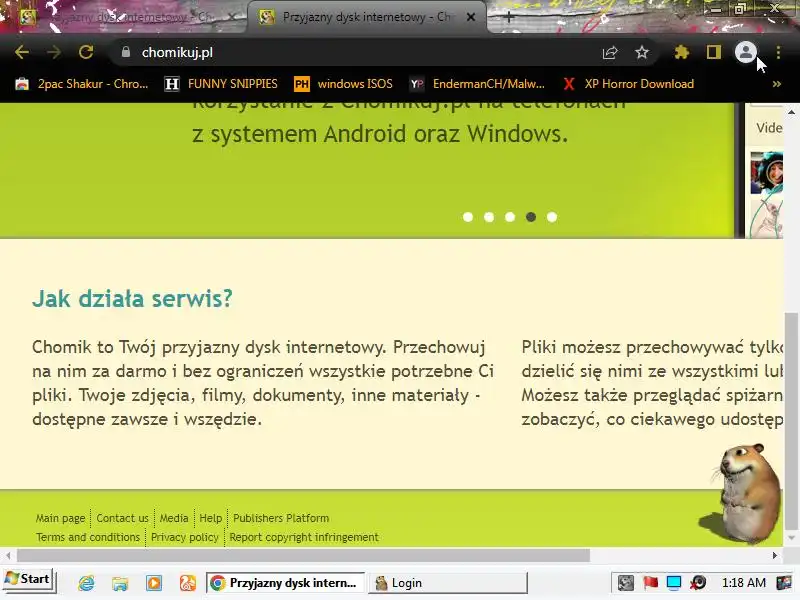Launch the orange quick launch app icon
The image size is (800, 600).
(188, 583)
